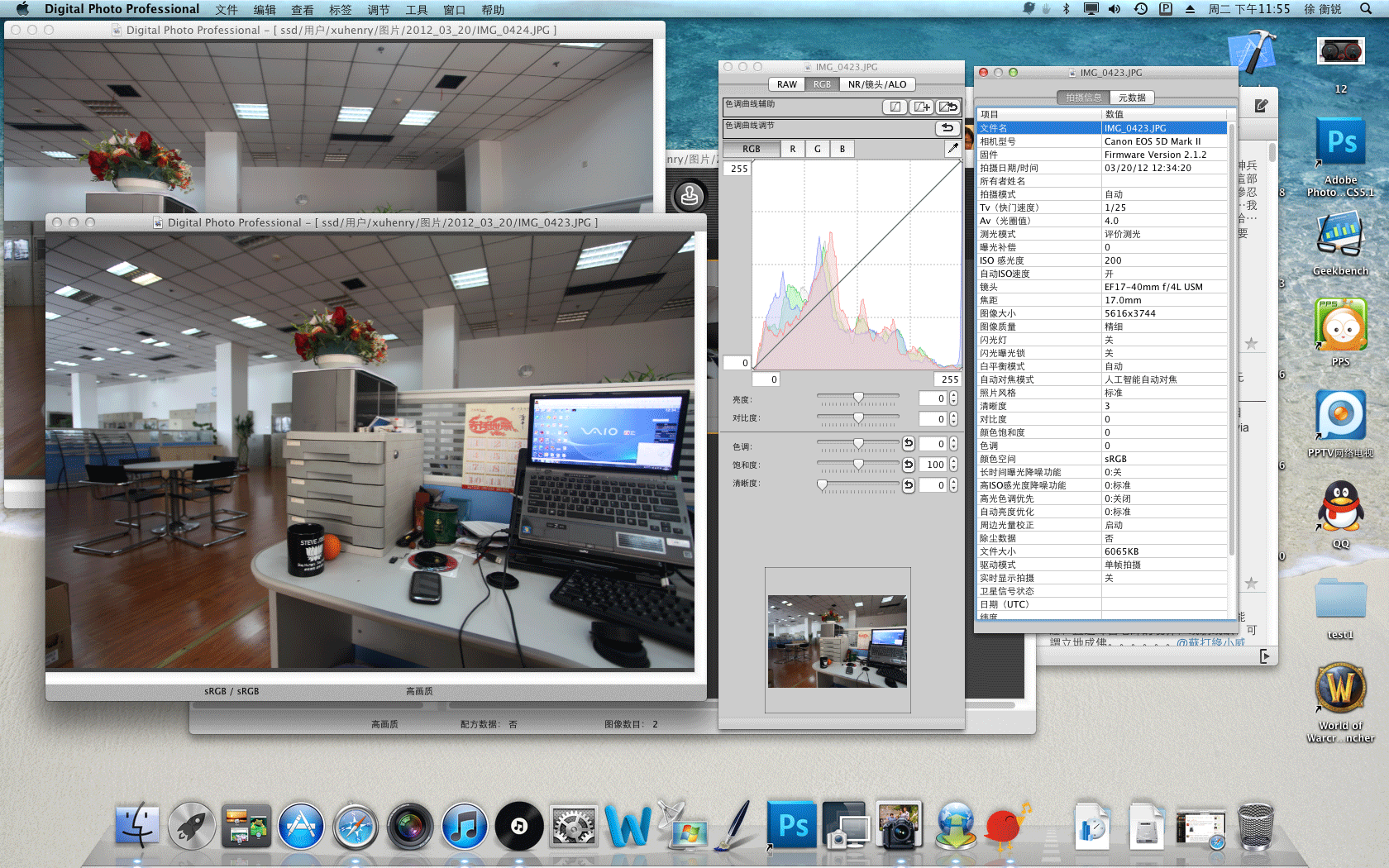The width and height of the screenshot is (1389, 868).
Task: Switch histogram to G channel
Action: [x=817, y=149]
